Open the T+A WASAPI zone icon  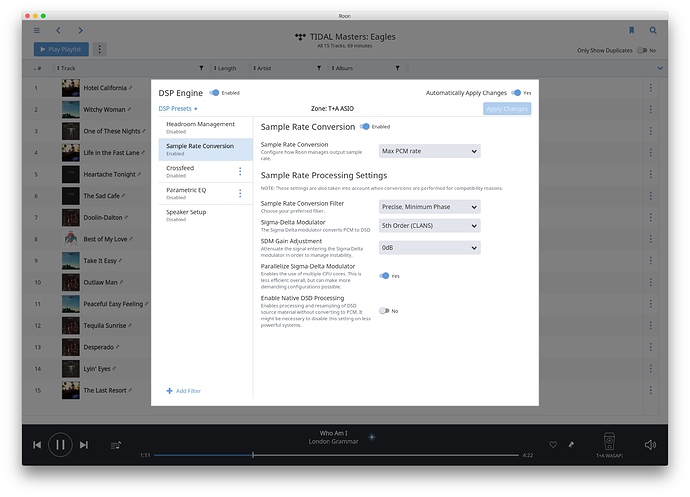[609, 442]
